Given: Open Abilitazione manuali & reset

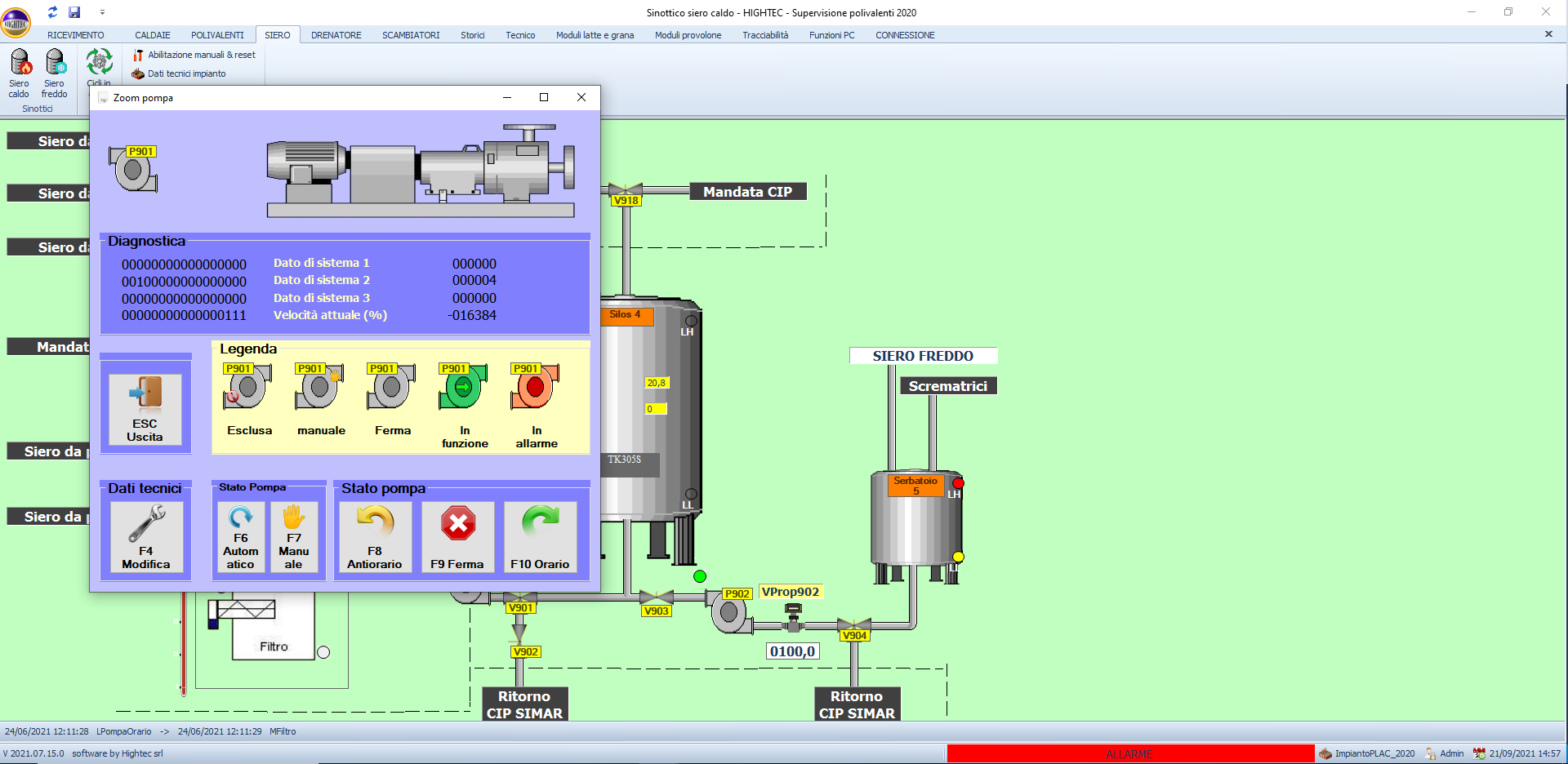Looking at the screenshot, I should [194, 55].
